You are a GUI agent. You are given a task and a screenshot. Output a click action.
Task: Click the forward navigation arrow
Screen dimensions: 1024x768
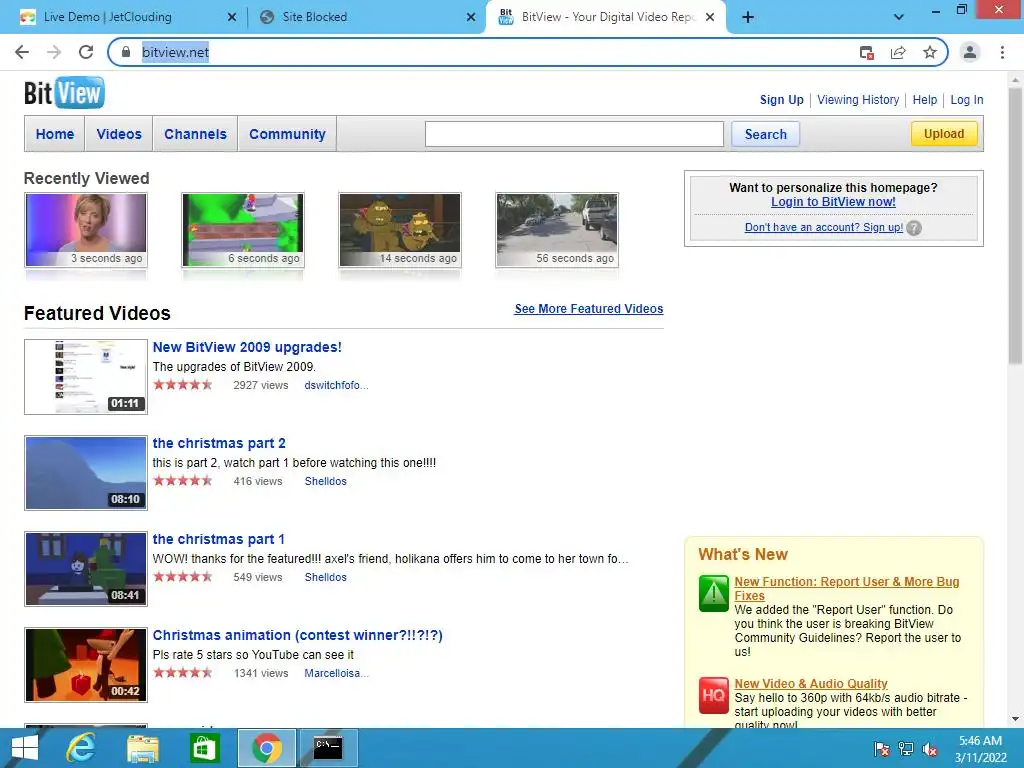pos(54,52)
